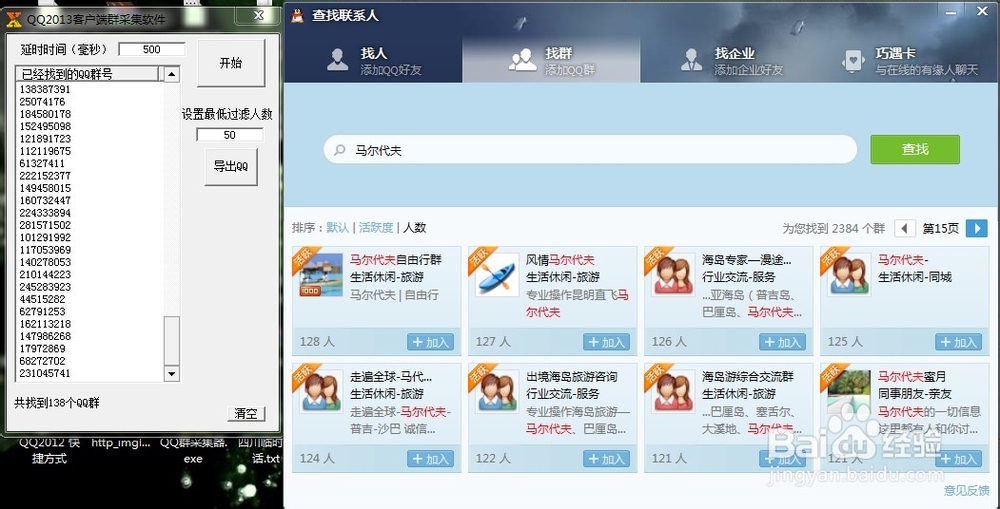1000x509 pixels.
Task: Click the QQ群号 list scrollbar thumb
Action: 172,341
